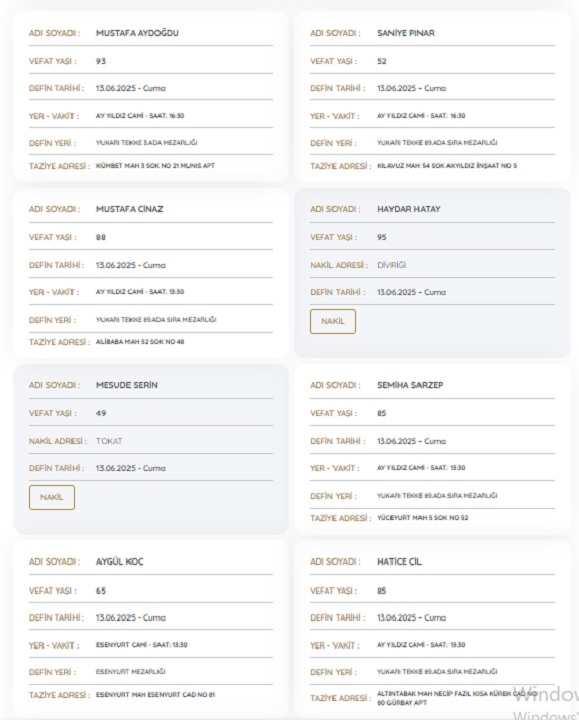Click Yüceyurt Mah condolence address text

point(422,518)
